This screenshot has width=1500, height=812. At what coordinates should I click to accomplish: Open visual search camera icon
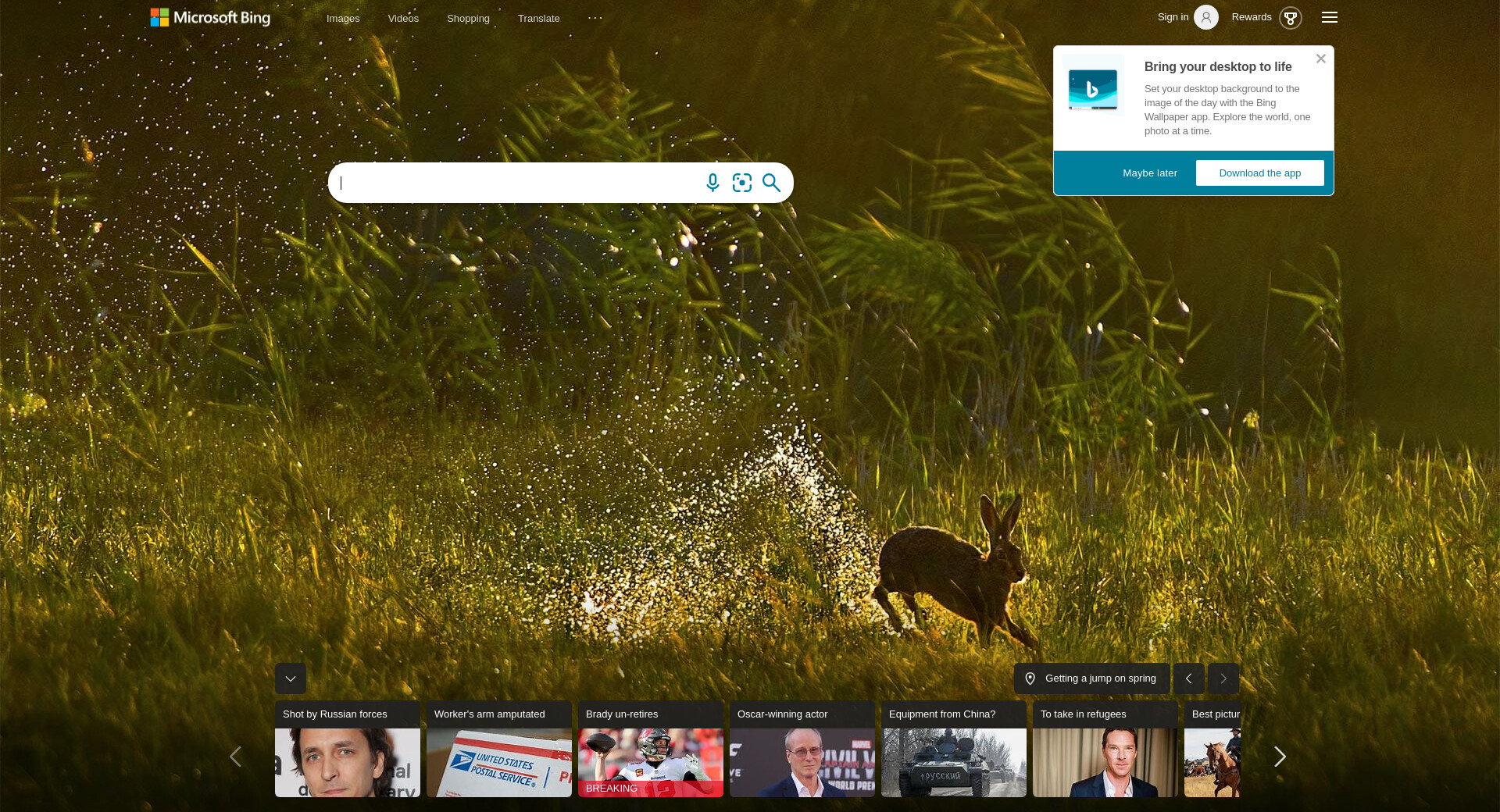coord(742,183)
